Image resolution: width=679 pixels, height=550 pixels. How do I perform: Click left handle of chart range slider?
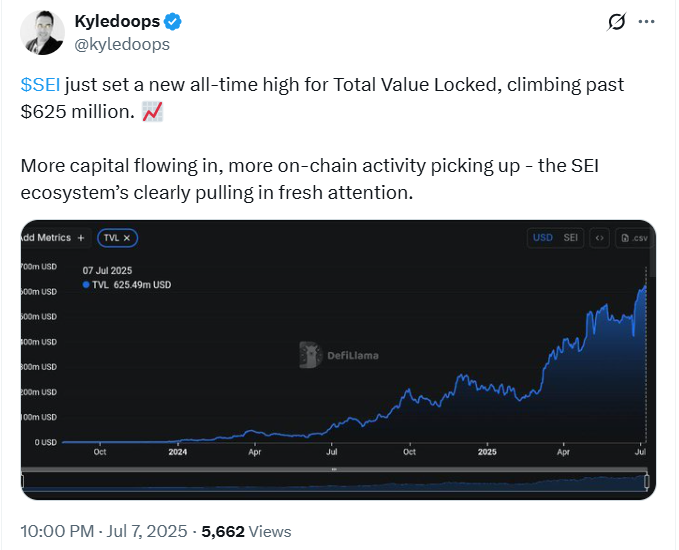coord(23,482)
